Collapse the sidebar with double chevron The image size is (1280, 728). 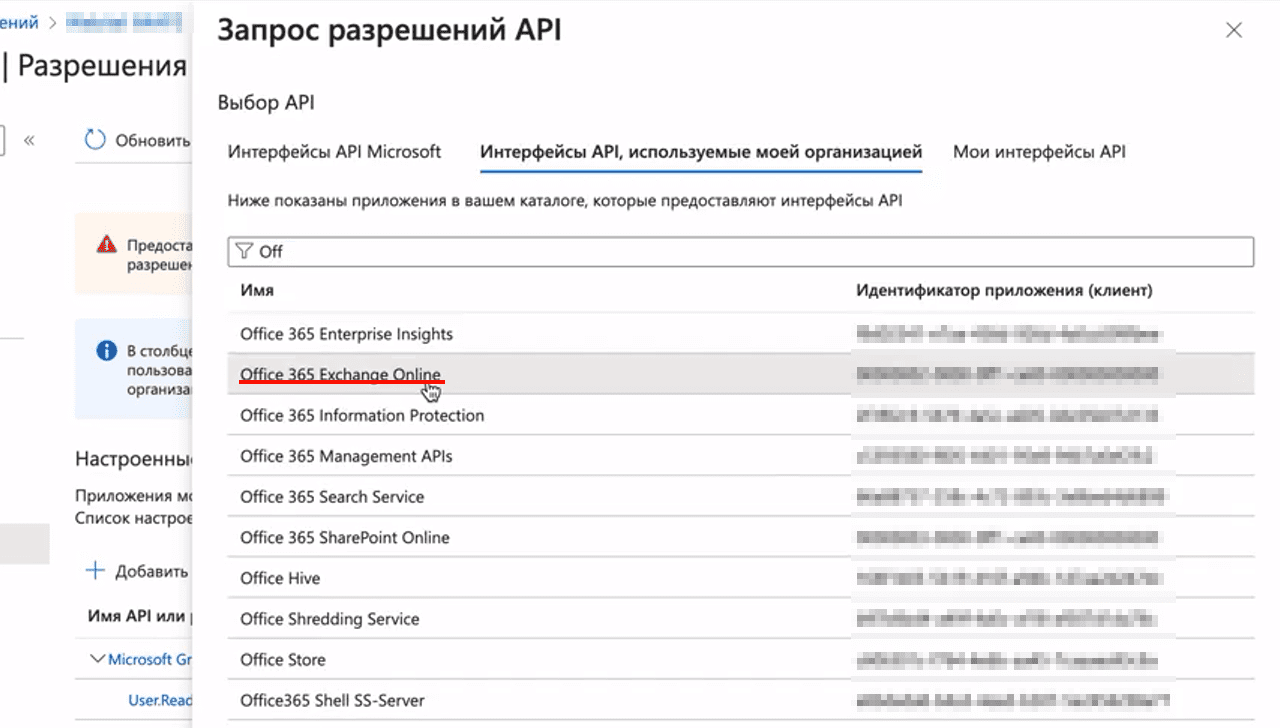(29, 140)
